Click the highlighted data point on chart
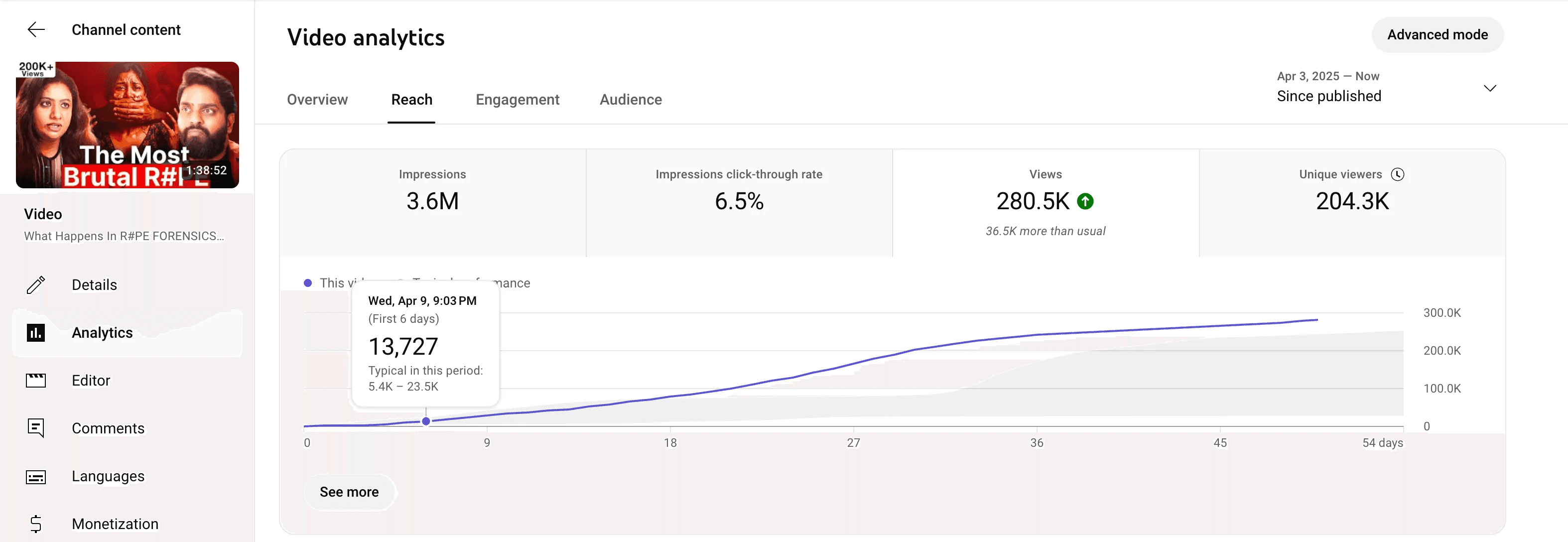1568x542 pixels. [426, 421]
